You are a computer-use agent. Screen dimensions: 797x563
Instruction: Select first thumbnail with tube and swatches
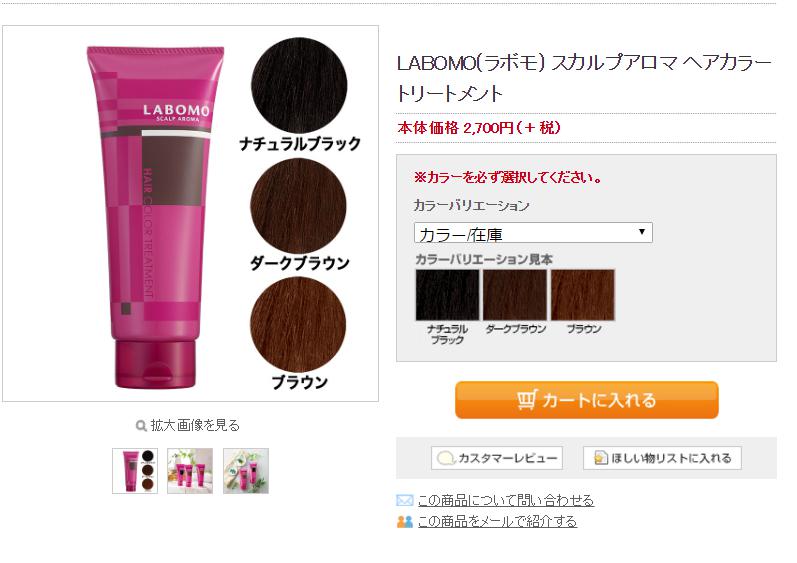pyautogui.click(x=135, y=471)
